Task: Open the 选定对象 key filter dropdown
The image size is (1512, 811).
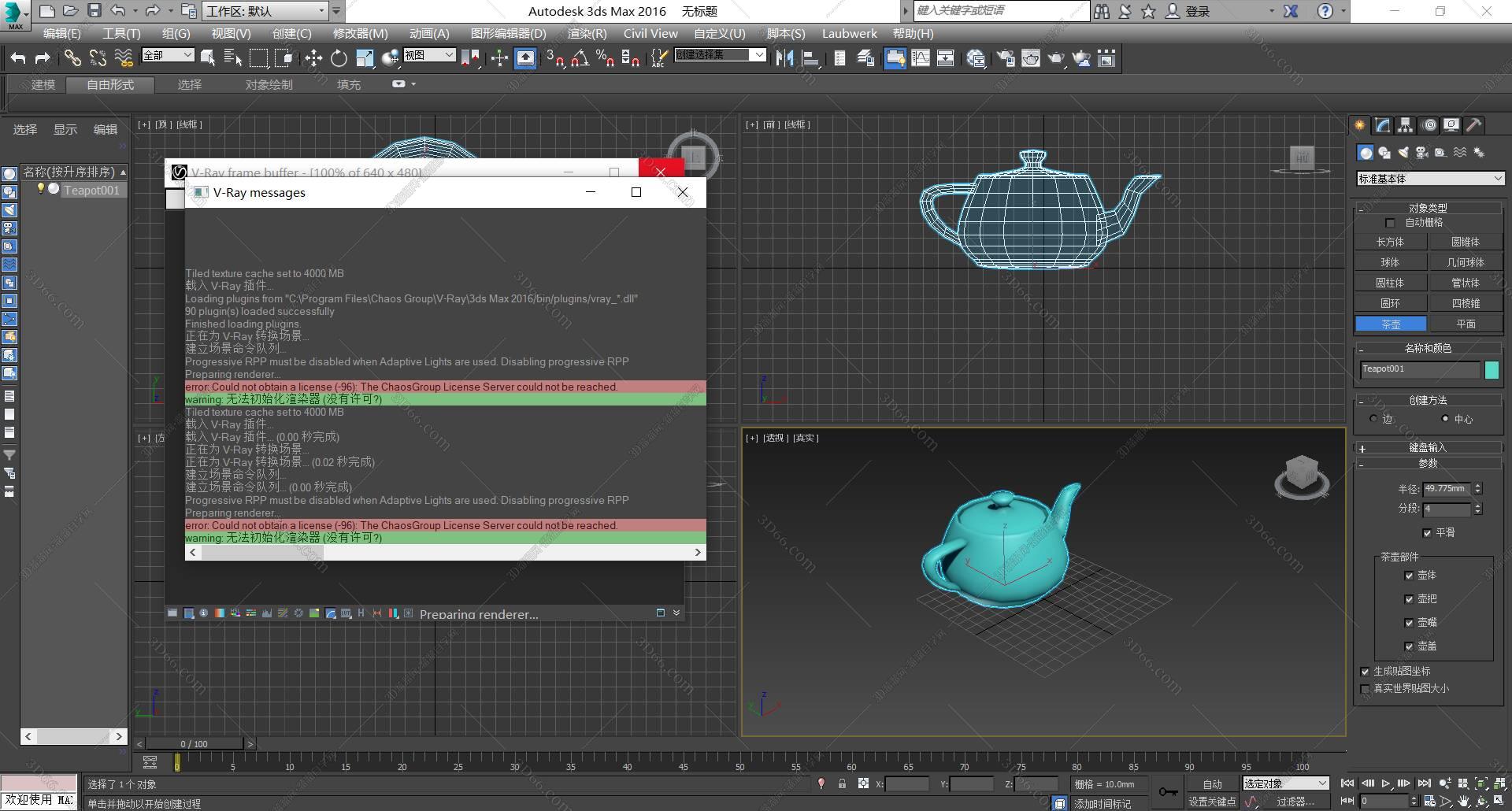Action: [x=1286, y=783]
